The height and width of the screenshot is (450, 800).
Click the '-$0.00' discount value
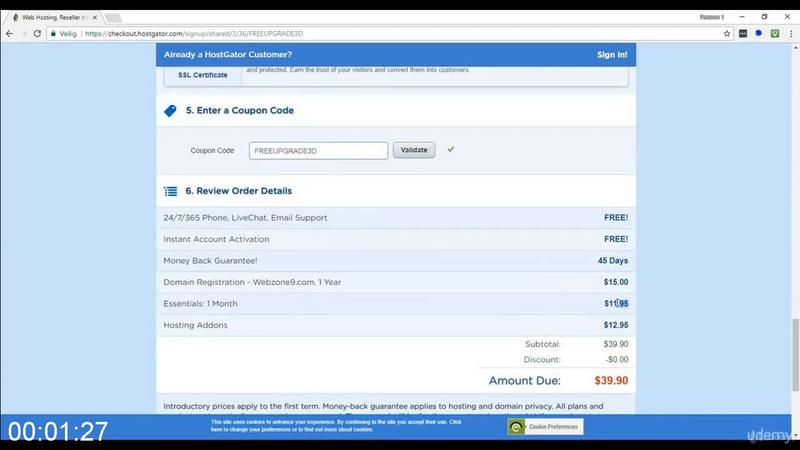pyautogui.click(x=617, y=360)
